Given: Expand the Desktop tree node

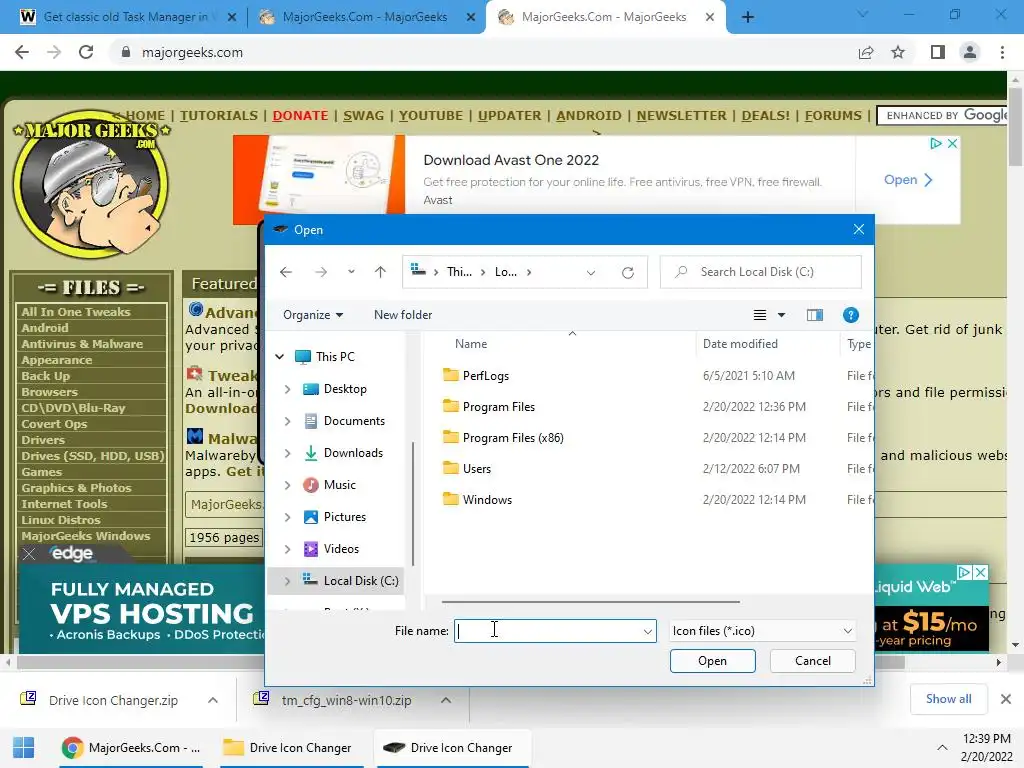Looking at the screenshot, I should pos(287,389).
